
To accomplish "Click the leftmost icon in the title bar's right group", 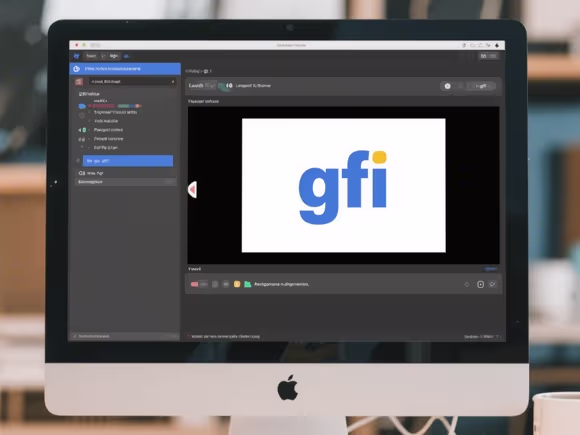I will (x=464, y=45).
